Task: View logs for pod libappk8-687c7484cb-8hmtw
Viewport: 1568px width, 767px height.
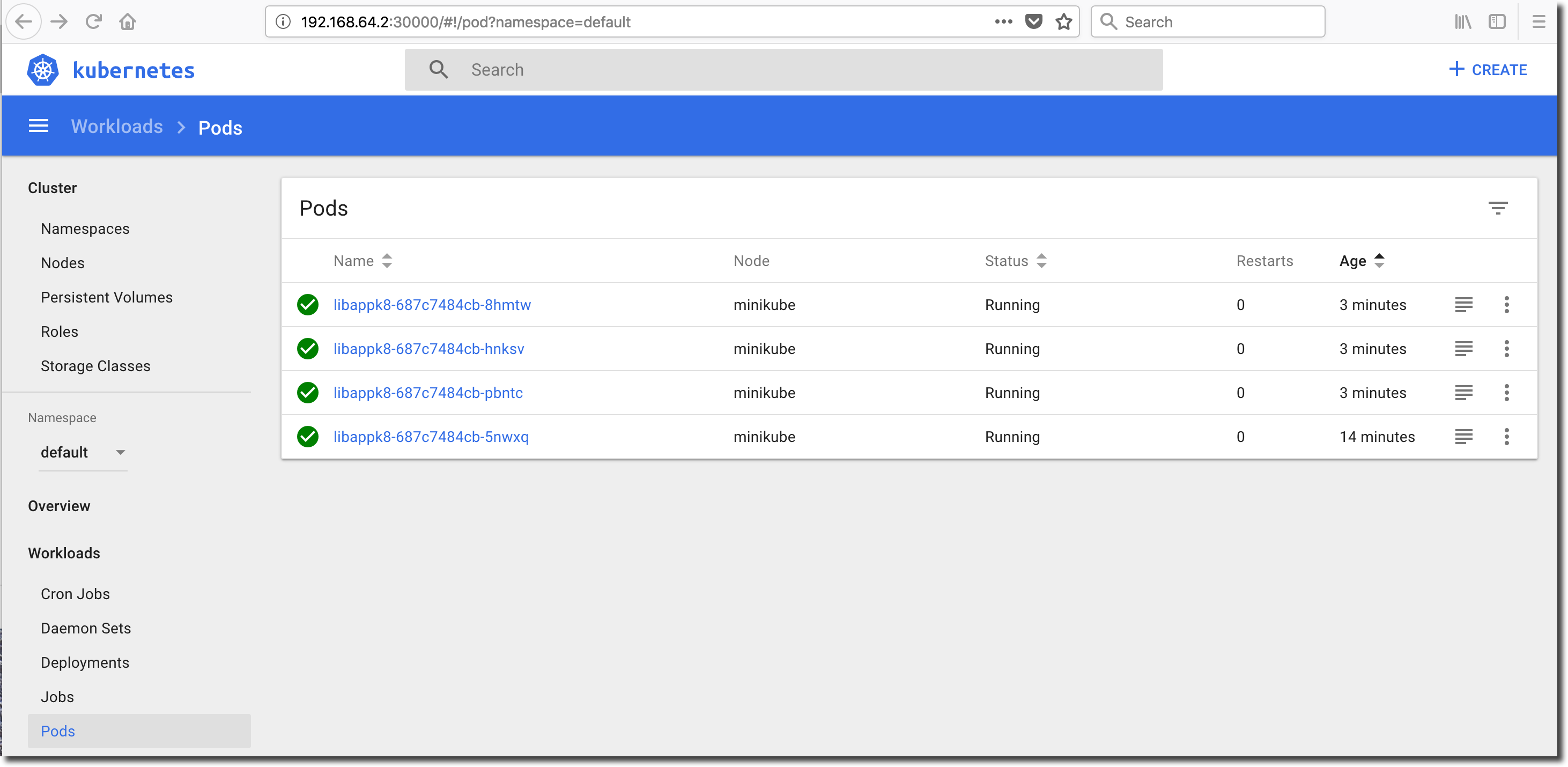Action: coord(1463,304)
